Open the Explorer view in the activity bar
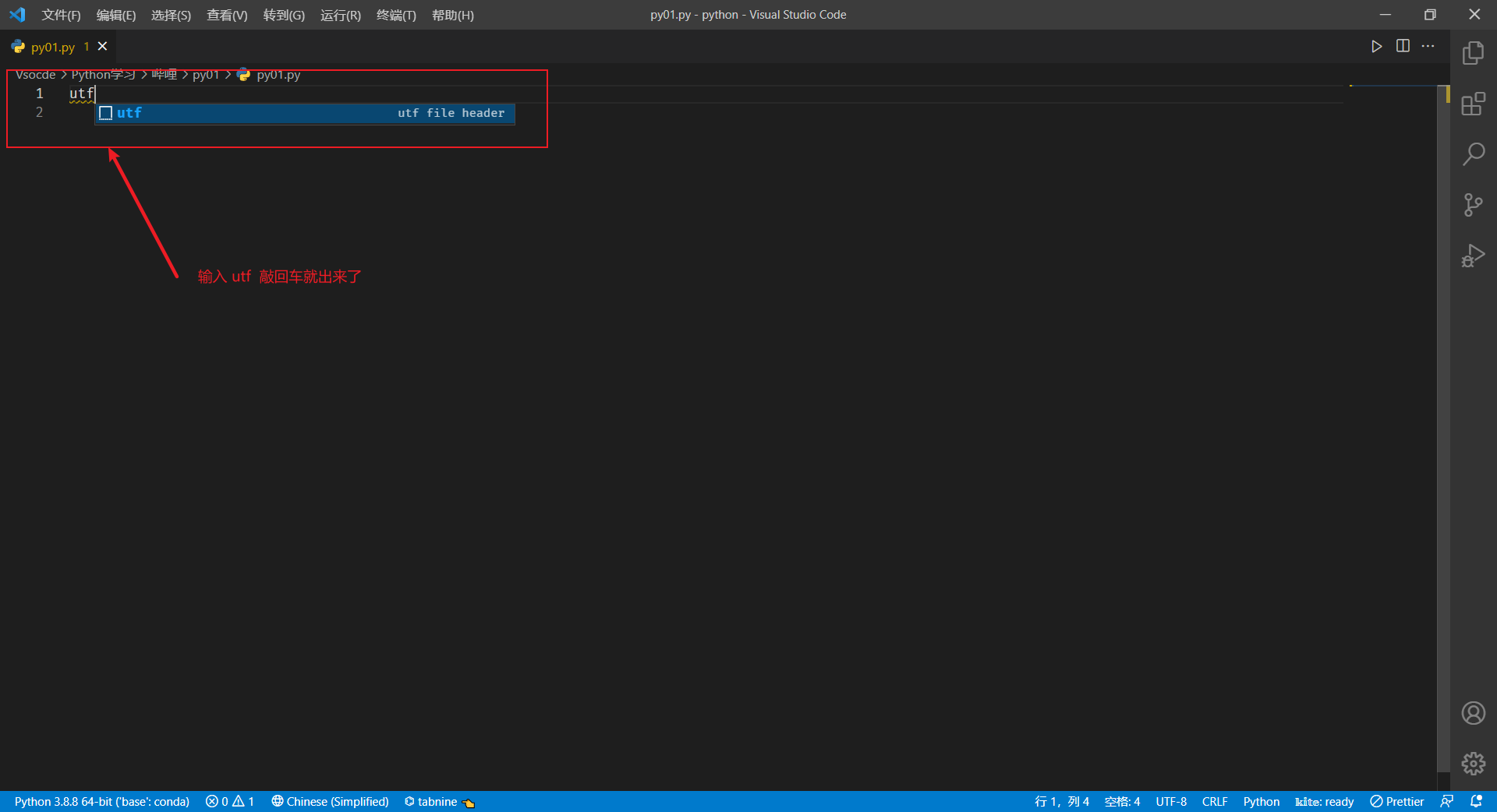 click(1473, 53)
